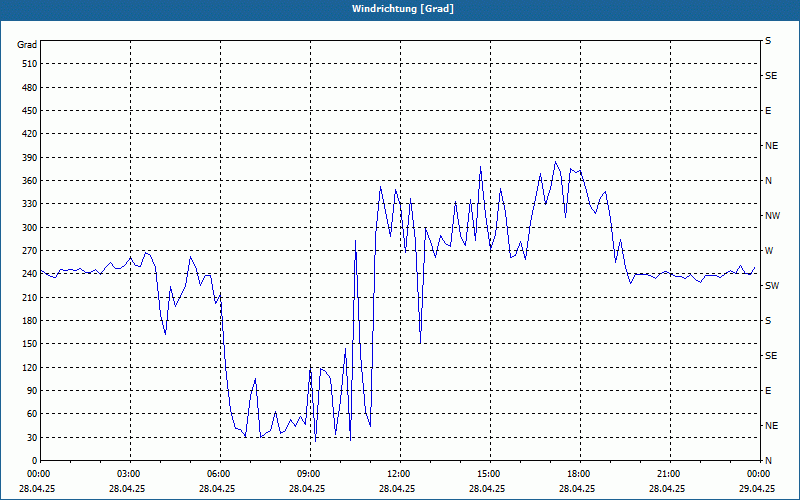Screen dimensions: 800x500
Task: Pick the 180 y-axis tick label
Action: (30, 321)
